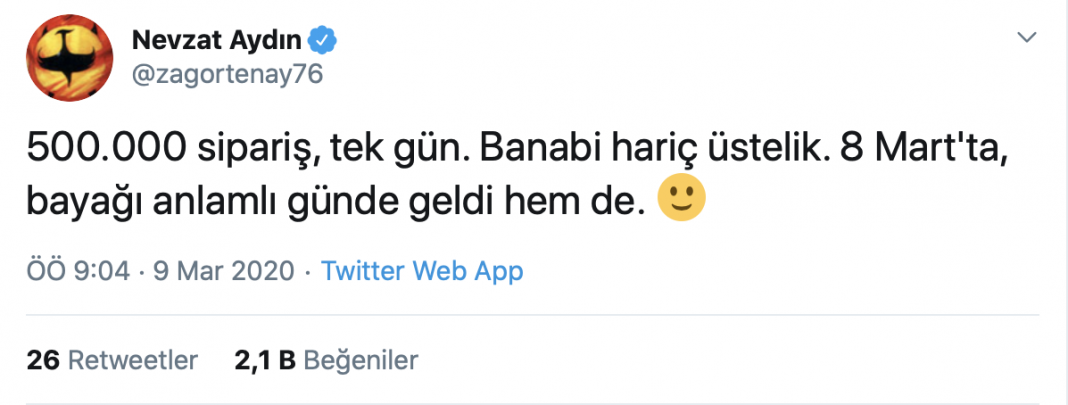View the 26 Retweetler list
Screen dimensions: 1068x405
pos(112,360)
